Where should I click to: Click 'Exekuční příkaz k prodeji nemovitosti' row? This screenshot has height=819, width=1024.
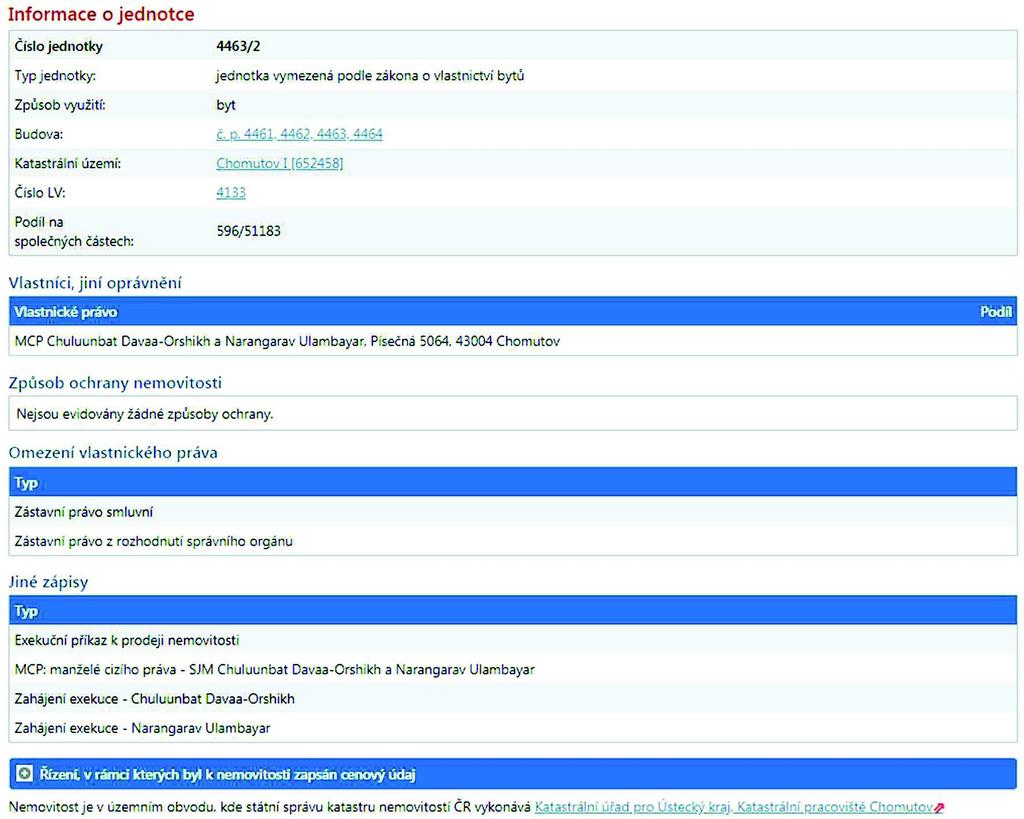(513, 641)
